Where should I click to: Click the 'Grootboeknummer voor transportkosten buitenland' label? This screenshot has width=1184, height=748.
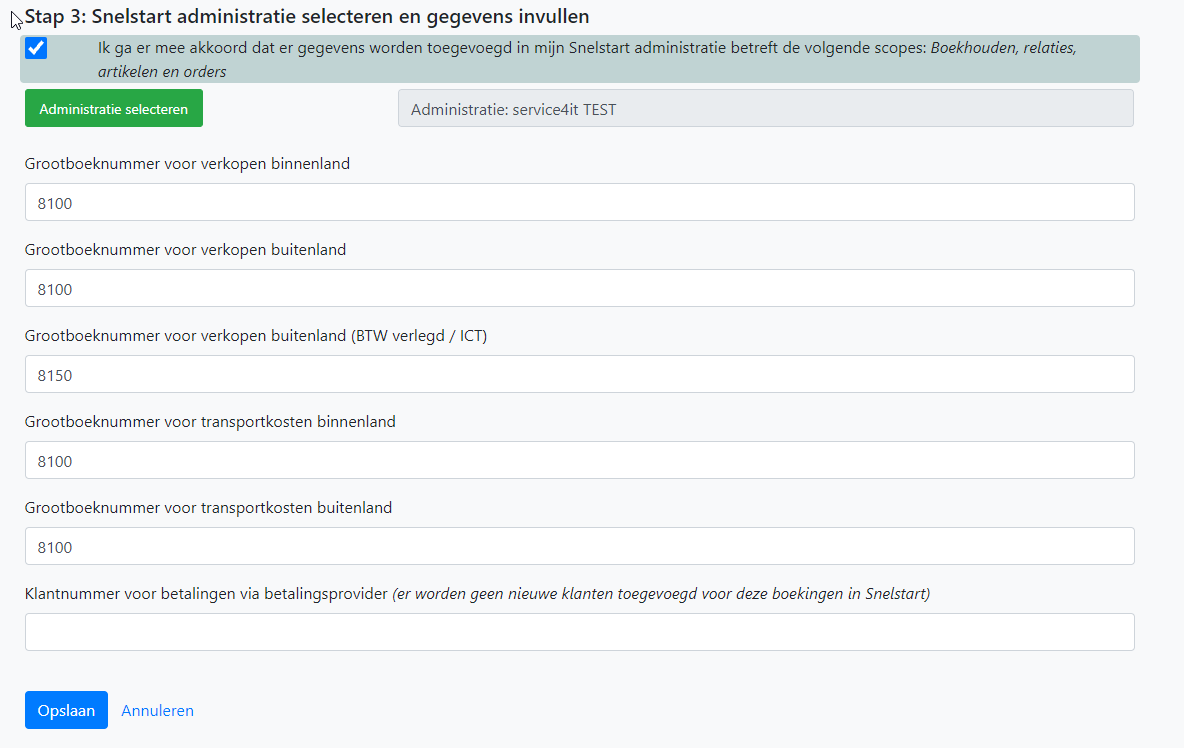(x=208, y=507)
